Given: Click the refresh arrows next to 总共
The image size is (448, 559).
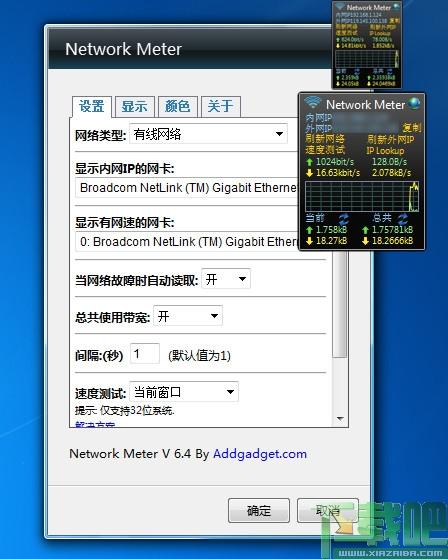Looking at the screenshot, I should pyautogui.click(x=403, y=218).
